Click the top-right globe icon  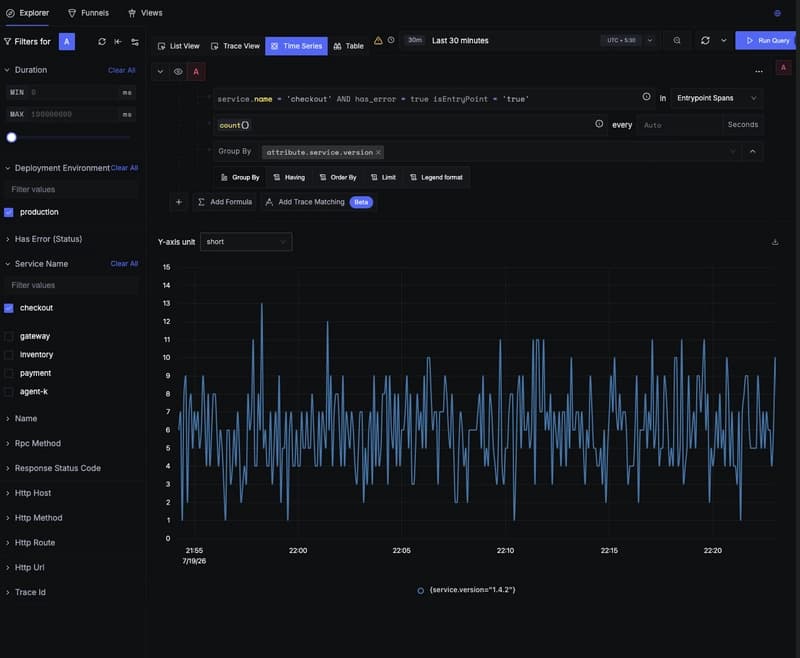pyautogui.click(x=777, y=13)
